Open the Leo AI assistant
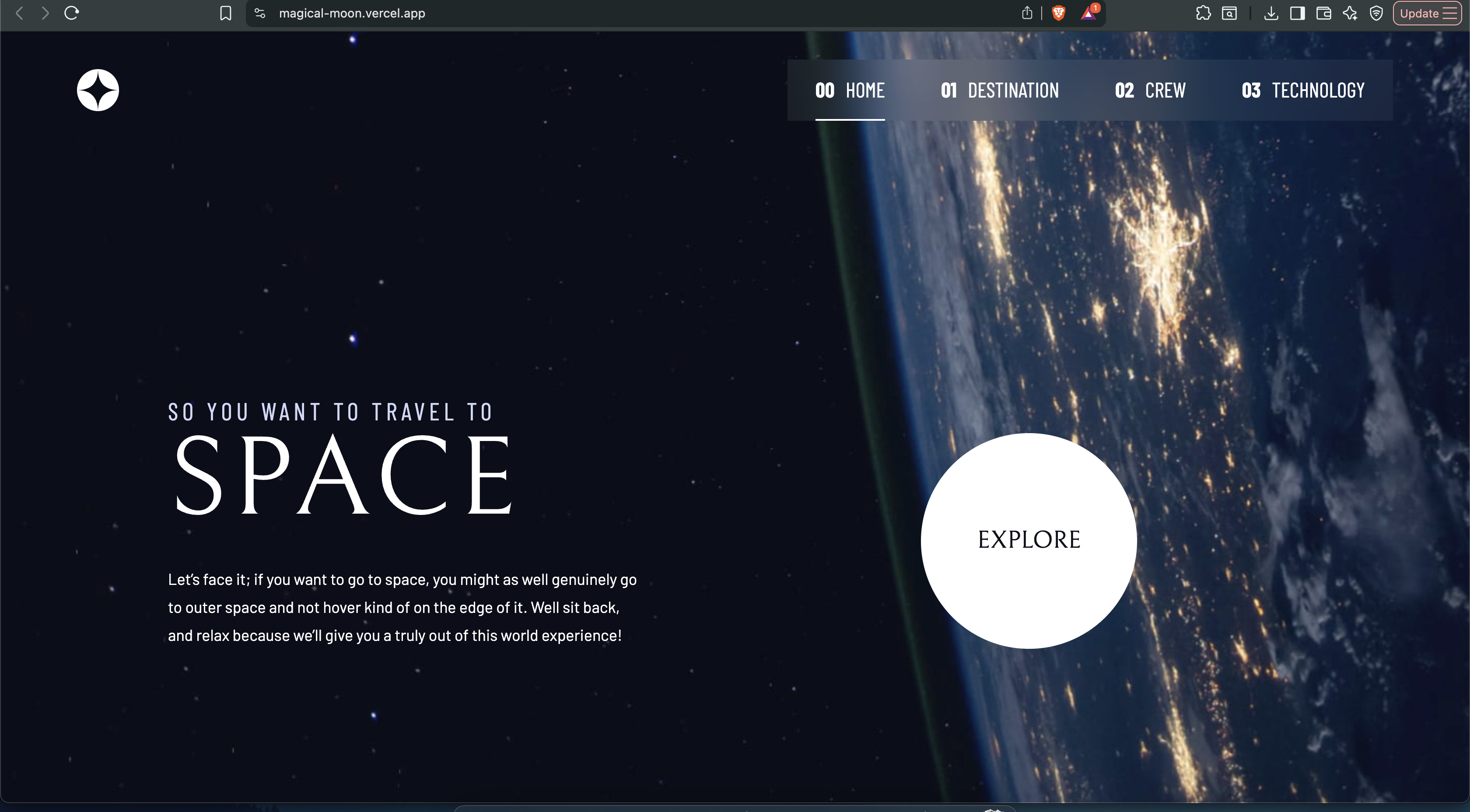Viewport: 1470px width, 812px height. click(x=1350, y=13)
